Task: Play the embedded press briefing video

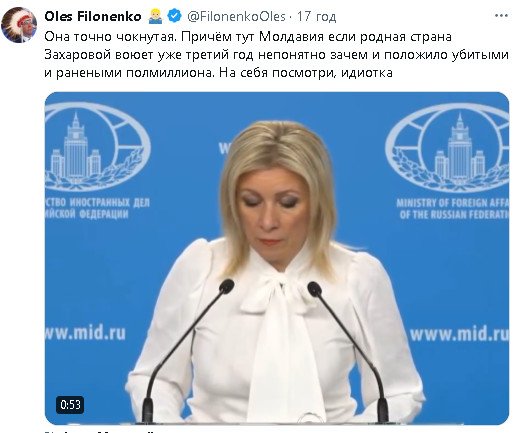Action: [x=277, y=258]
